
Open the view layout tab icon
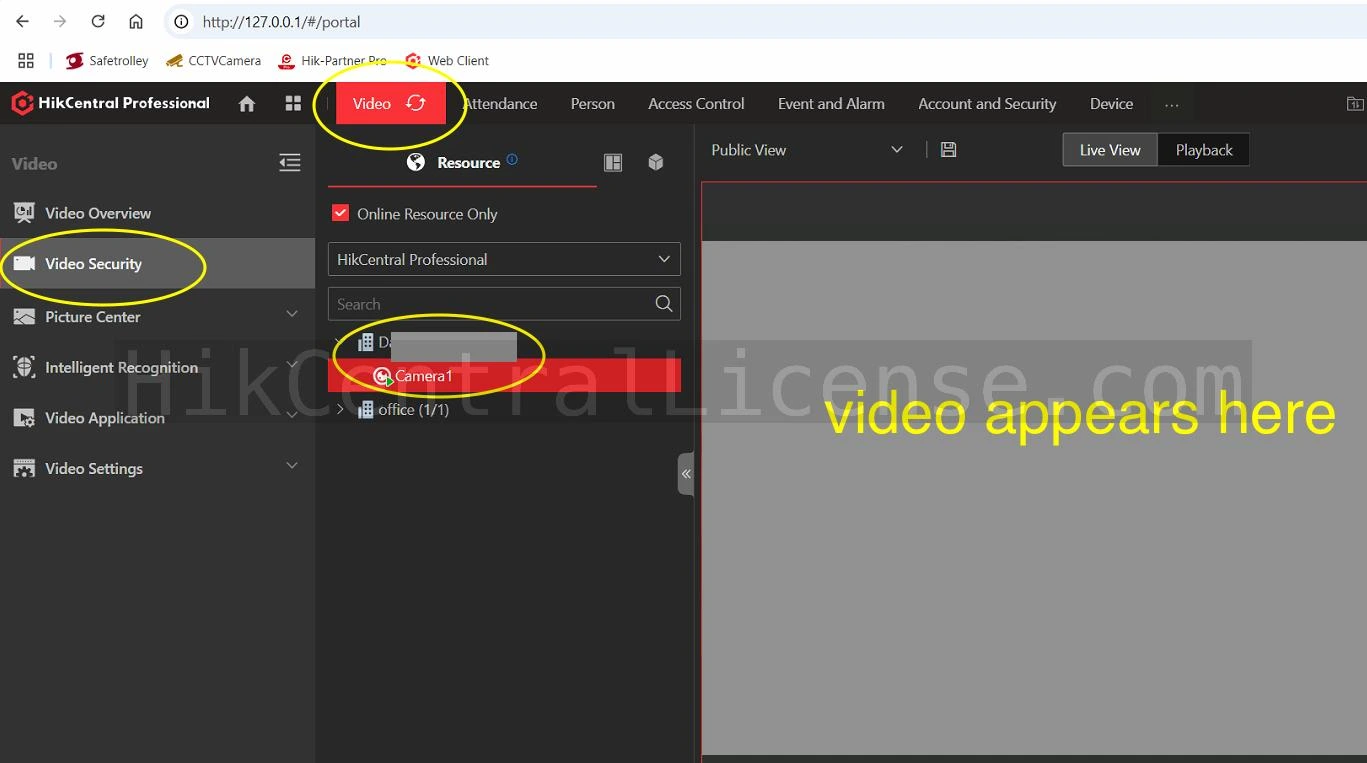click(613, 162)
